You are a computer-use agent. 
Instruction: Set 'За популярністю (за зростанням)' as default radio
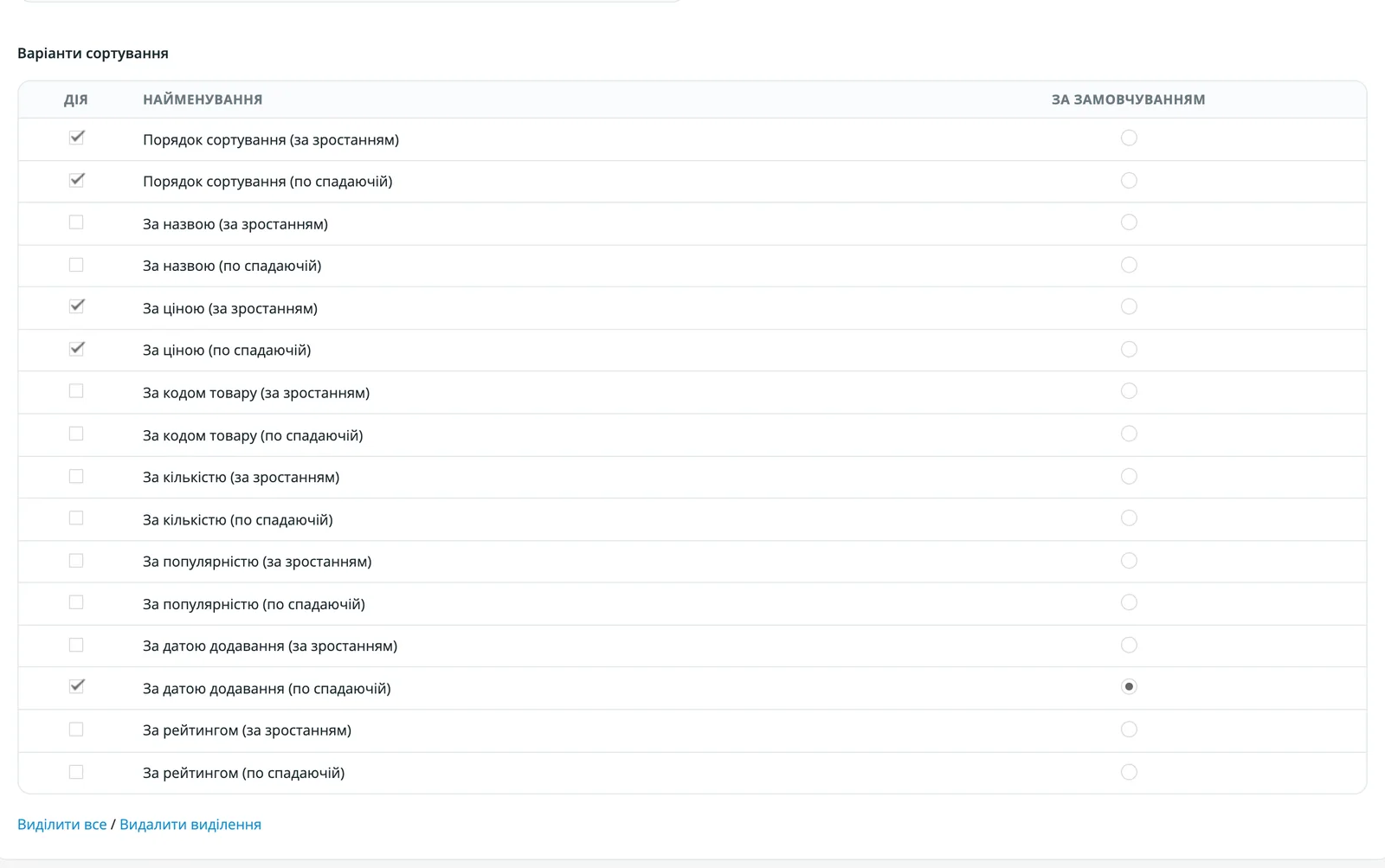(1129, 561)
